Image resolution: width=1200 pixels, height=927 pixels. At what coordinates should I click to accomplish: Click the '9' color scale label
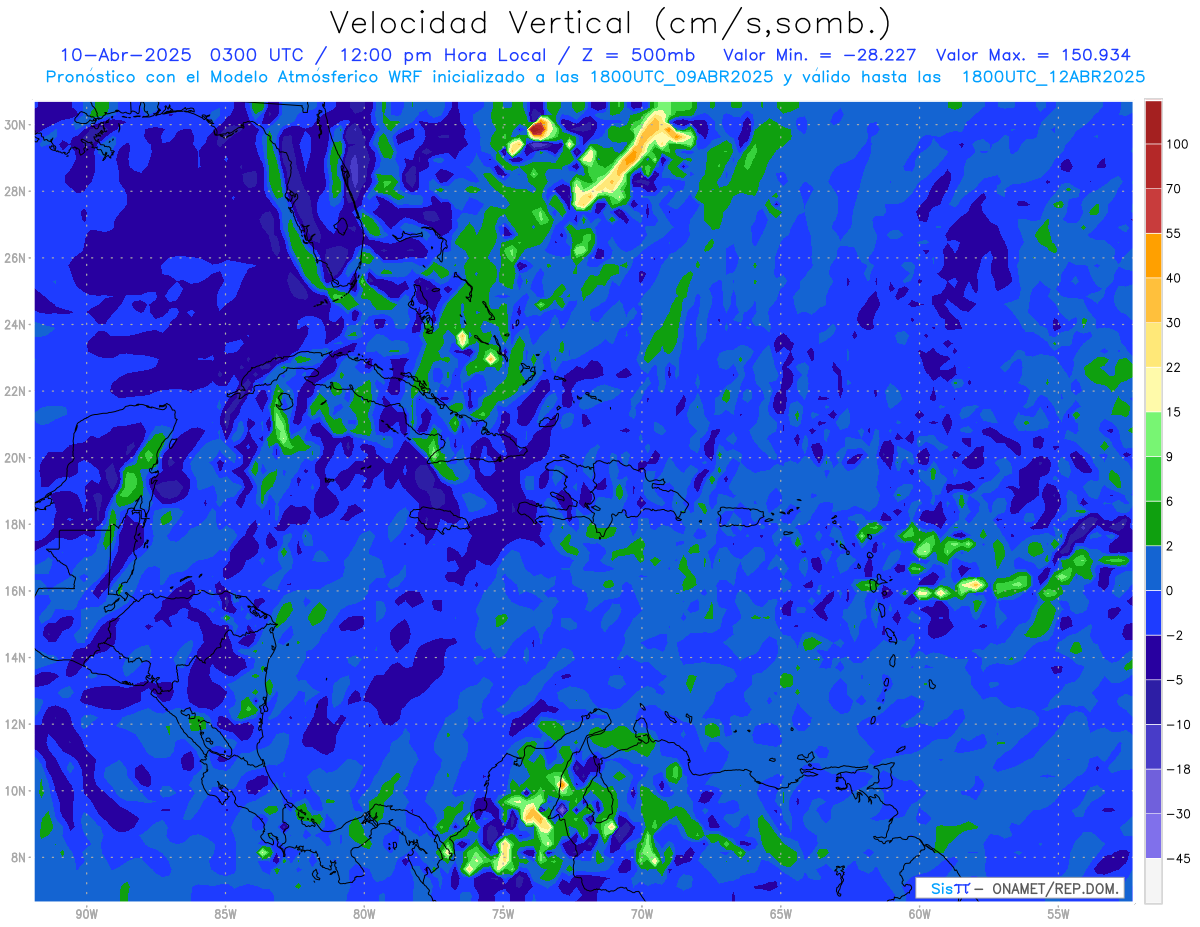click(1170, 456)
